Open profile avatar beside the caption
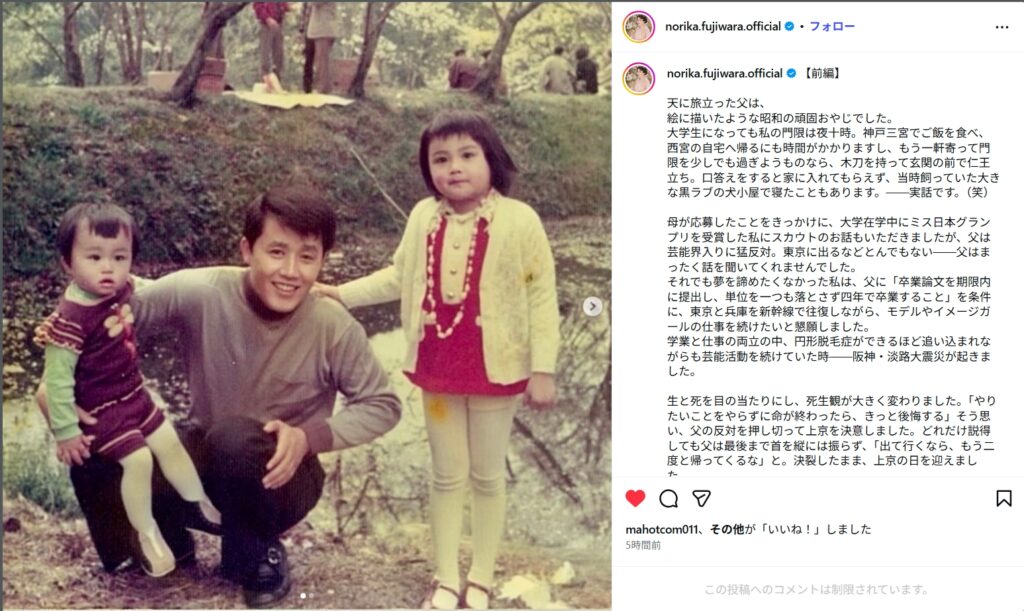The image size is (1024, 611). tap(639, 79)
